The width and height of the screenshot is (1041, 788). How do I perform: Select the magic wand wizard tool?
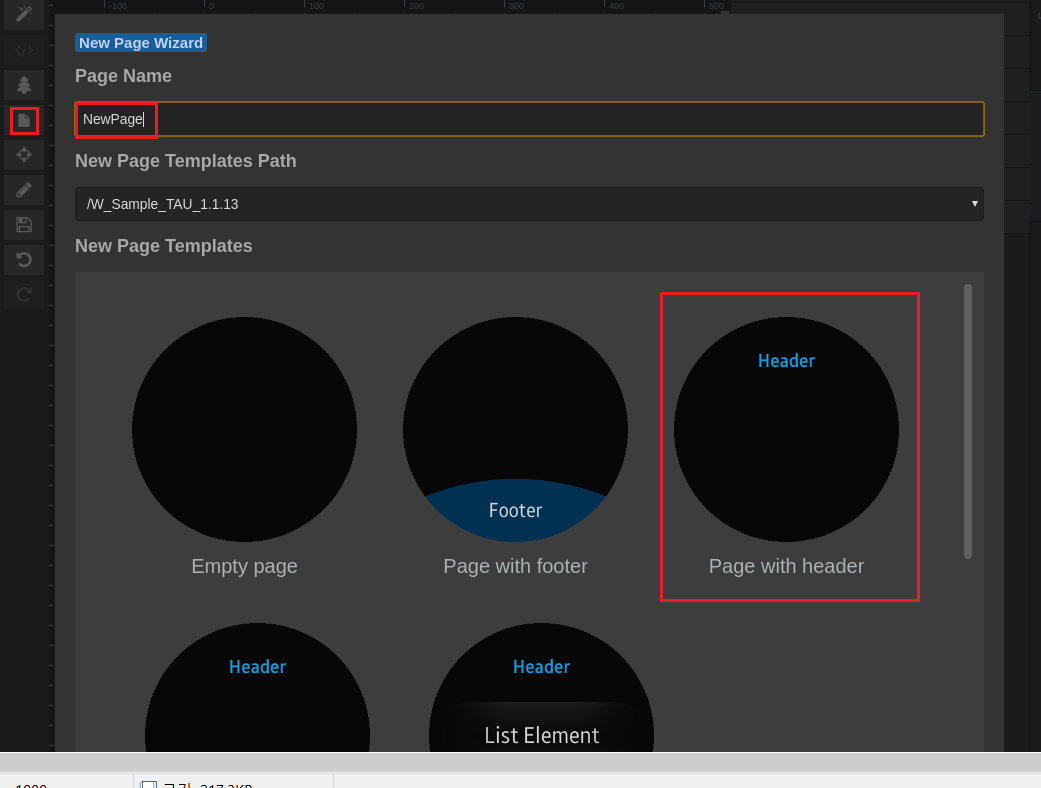(23, 15)
